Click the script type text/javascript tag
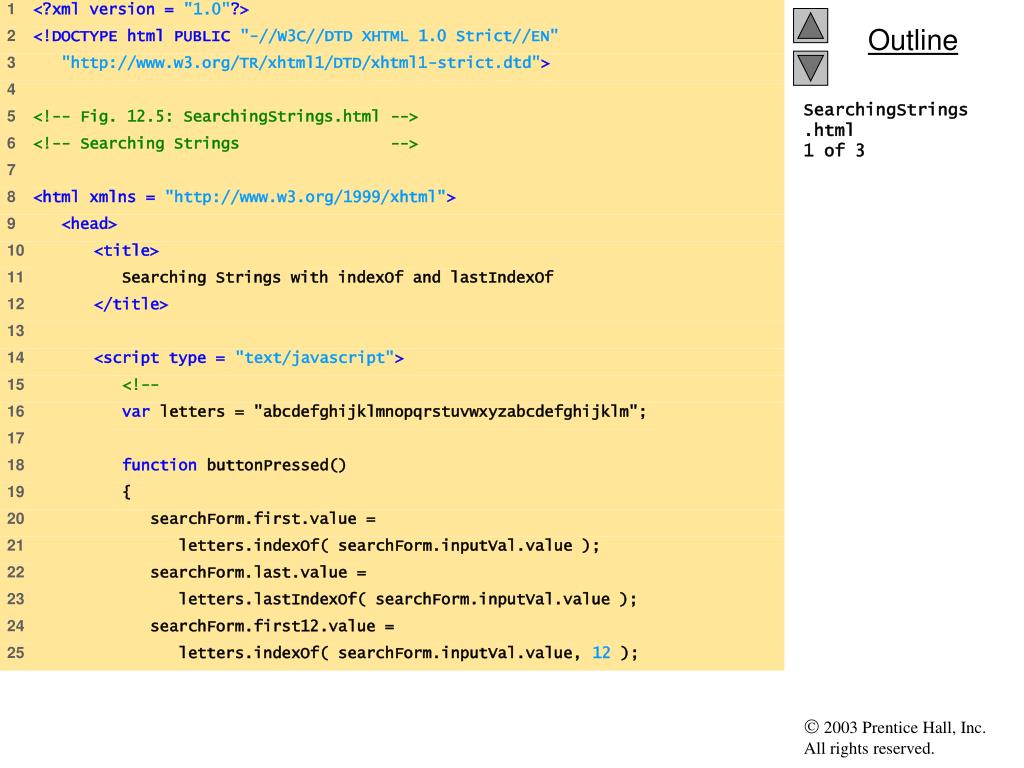The height and width of the screenshot is (768, 1024). [249, 358]
